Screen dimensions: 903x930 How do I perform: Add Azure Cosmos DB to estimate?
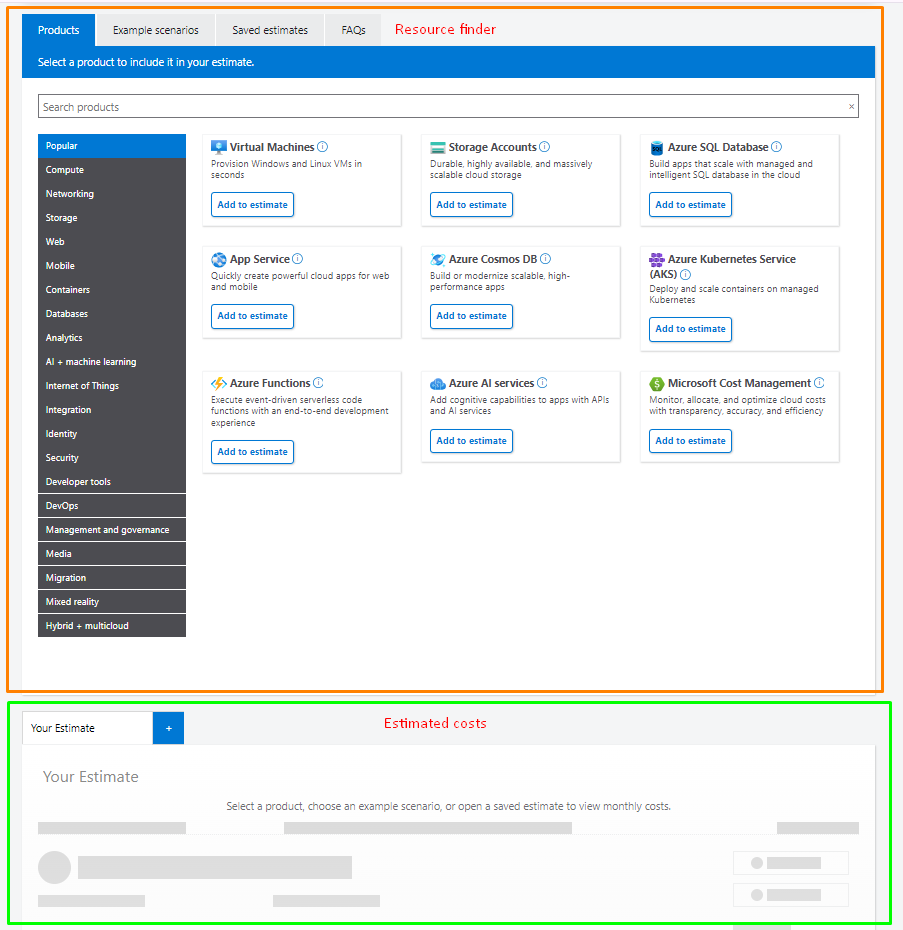tap(471, 316)
